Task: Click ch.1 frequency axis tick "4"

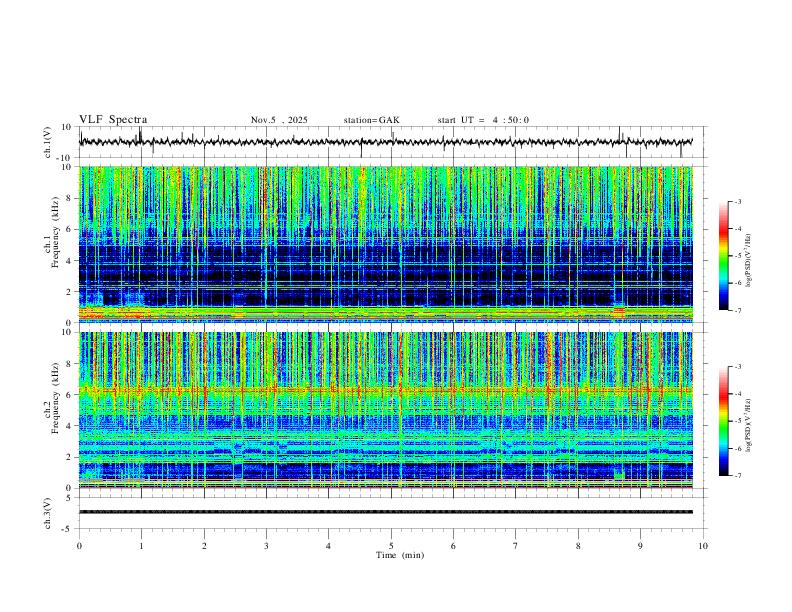Action: click(70, 261)
